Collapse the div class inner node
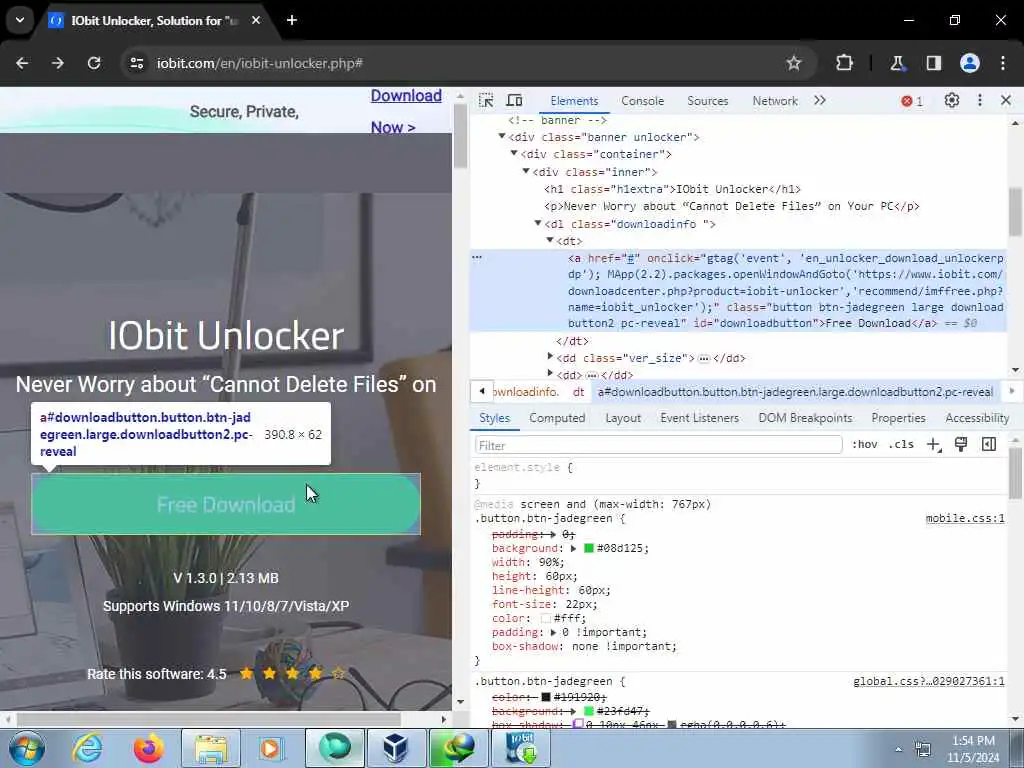Viewport: 1024px width, 768px height. click(526, 171)
